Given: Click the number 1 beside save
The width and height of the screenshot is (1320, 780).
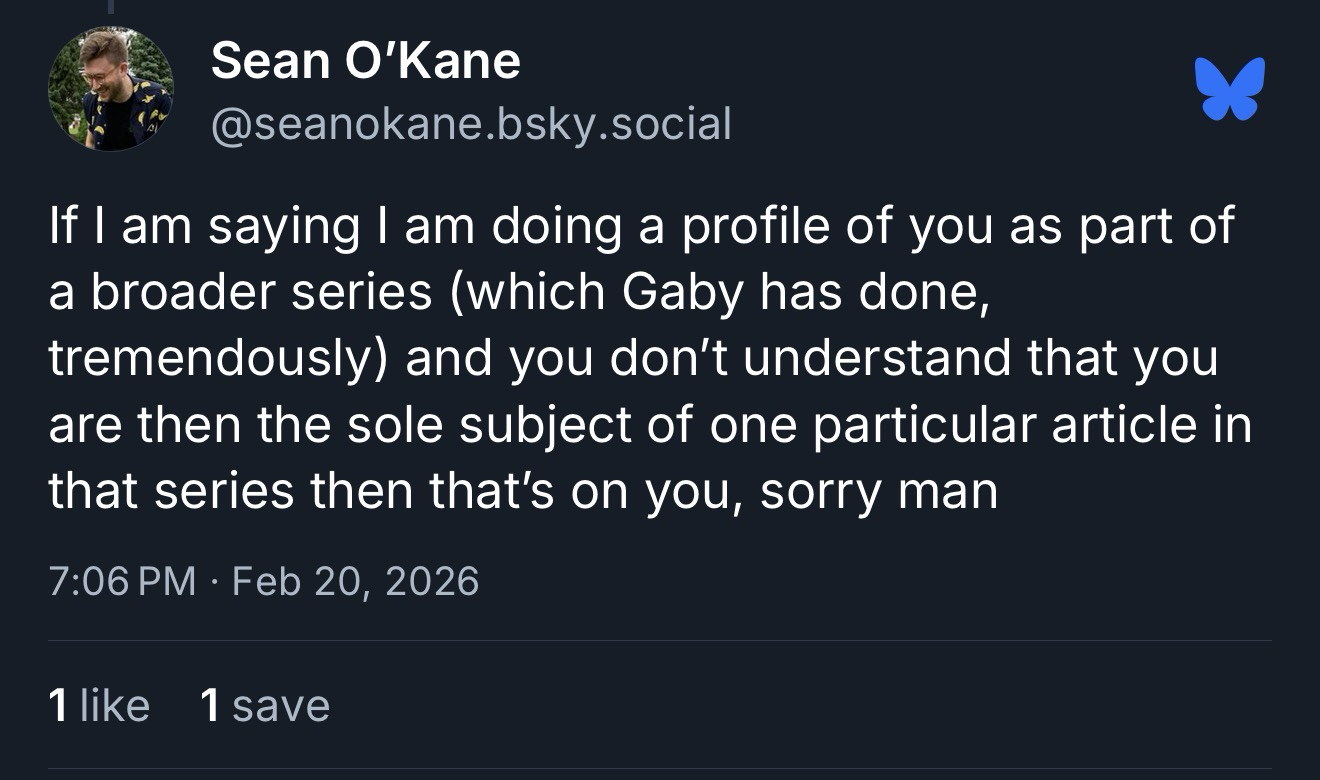Looking at the screenshot, I should (210, 705).
